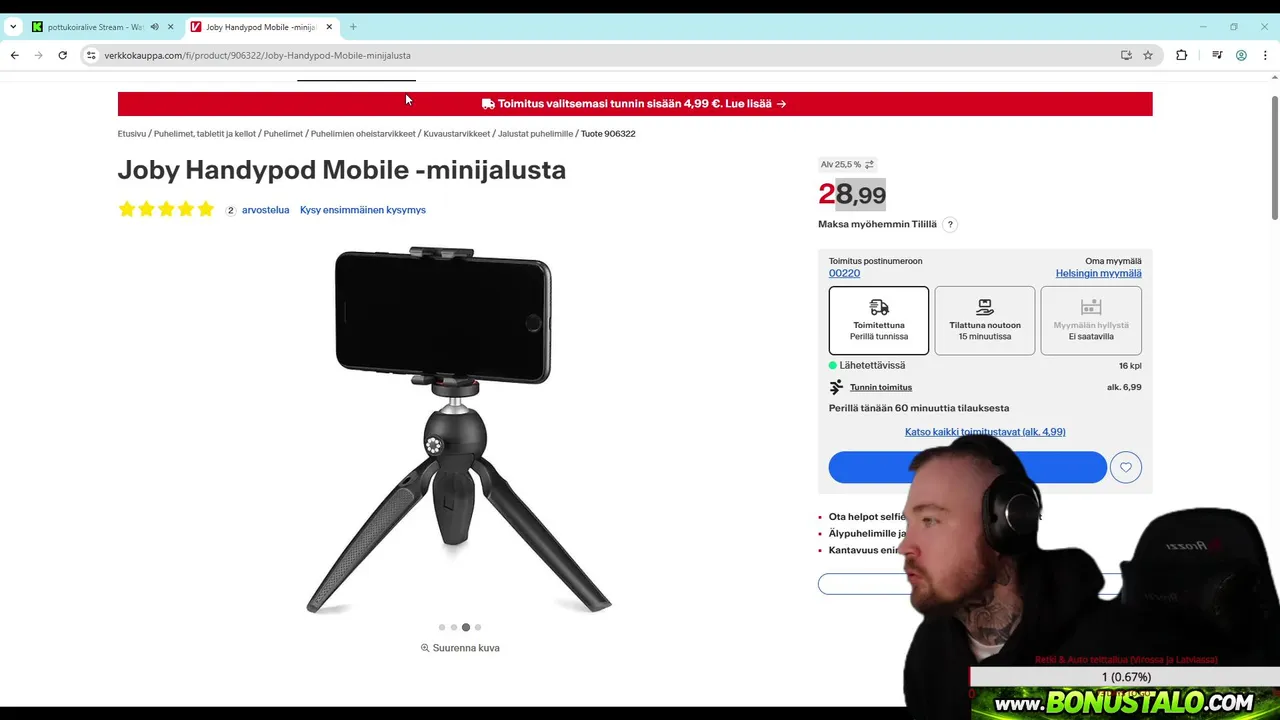Click the Lähetettävissä availability status
1280x720 pixels.
click(x=867, y=365)
